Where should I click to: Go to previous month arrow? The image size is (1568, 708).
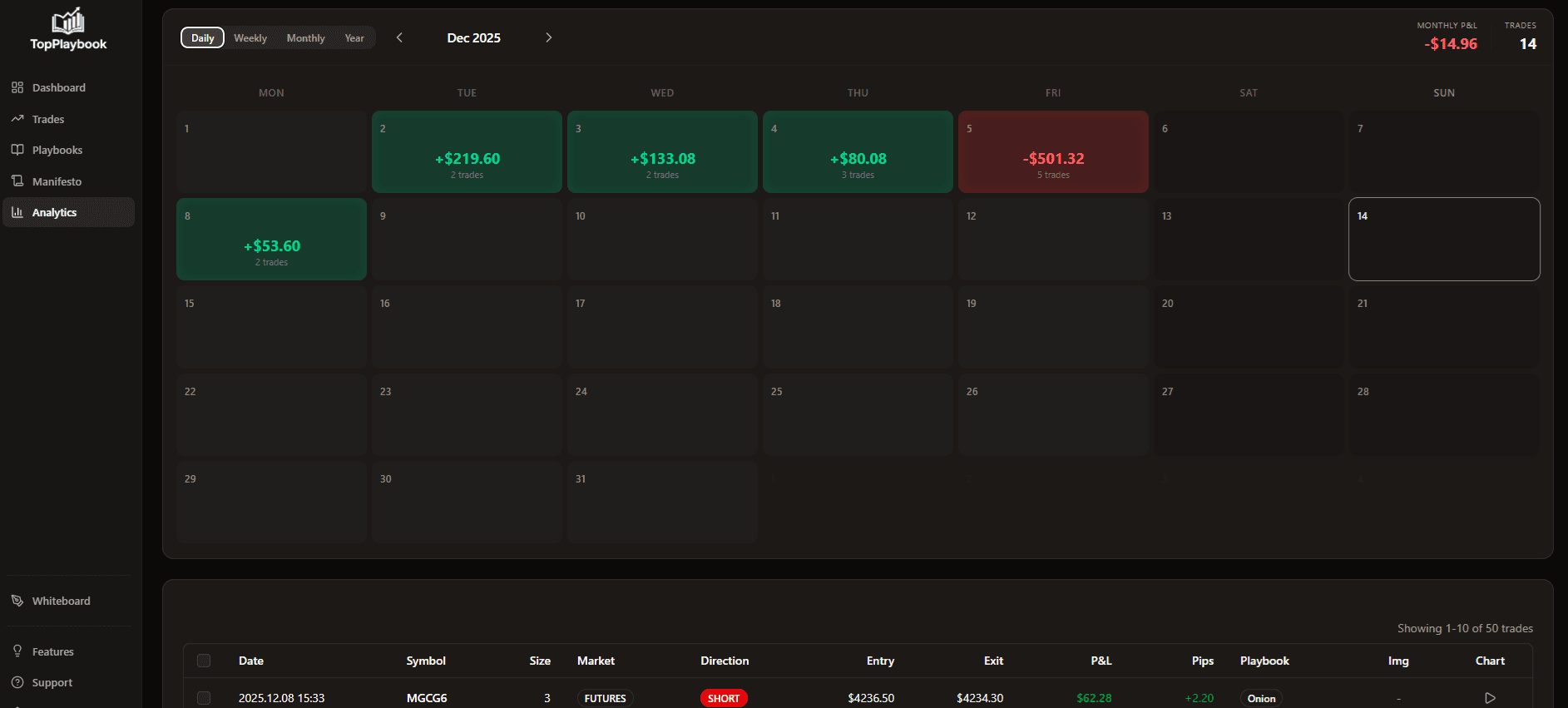click(399, 37)
